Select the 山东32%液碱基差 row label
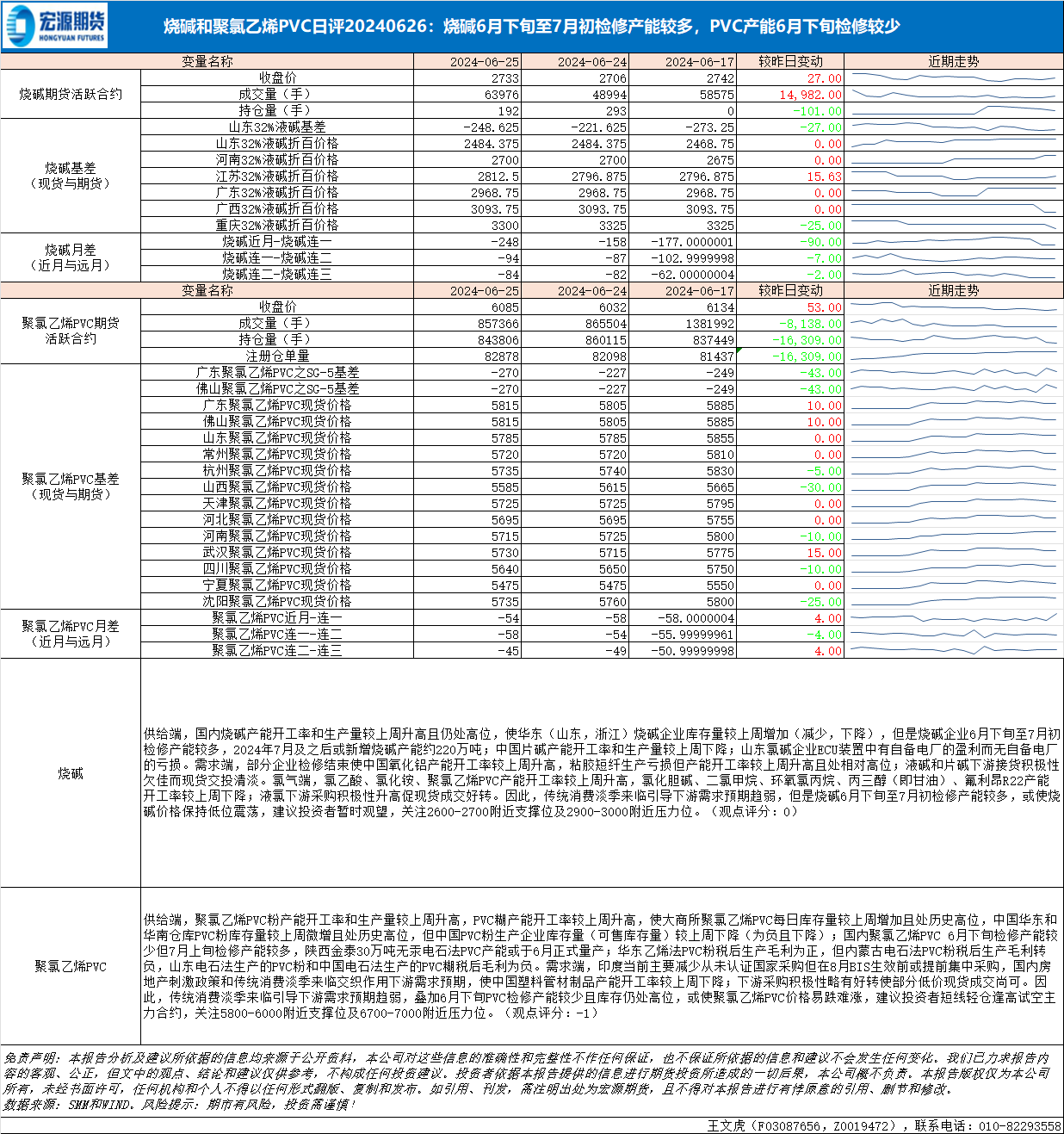Screen dimensions: 1064x1134 point(276,127)
